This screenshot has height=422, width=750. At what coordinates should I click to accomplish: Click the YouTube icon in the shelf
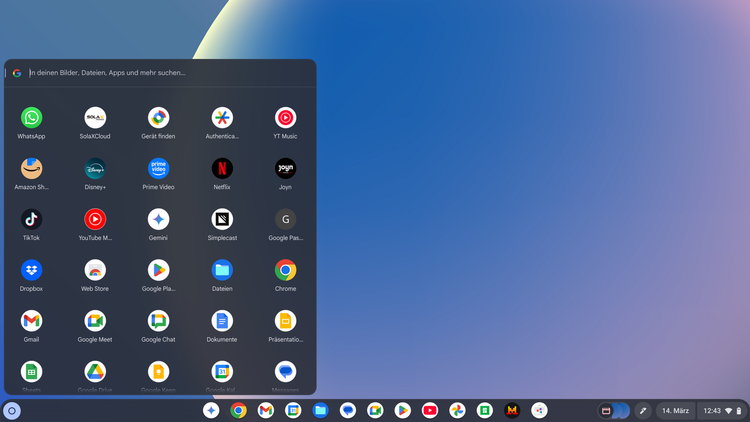coord(430,410)
